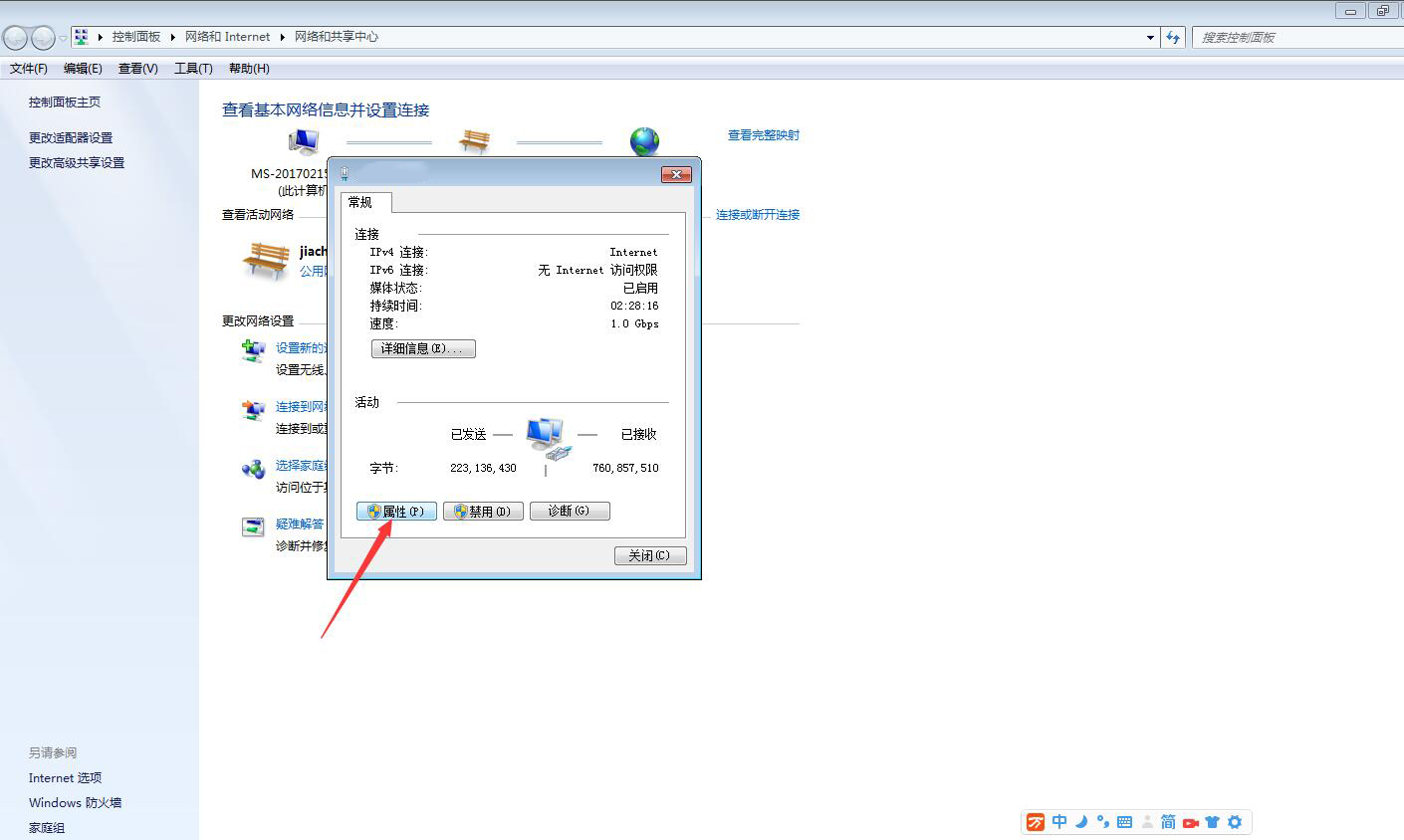
Task: Open IME settings gear icon
Action: pos(1235,822)
